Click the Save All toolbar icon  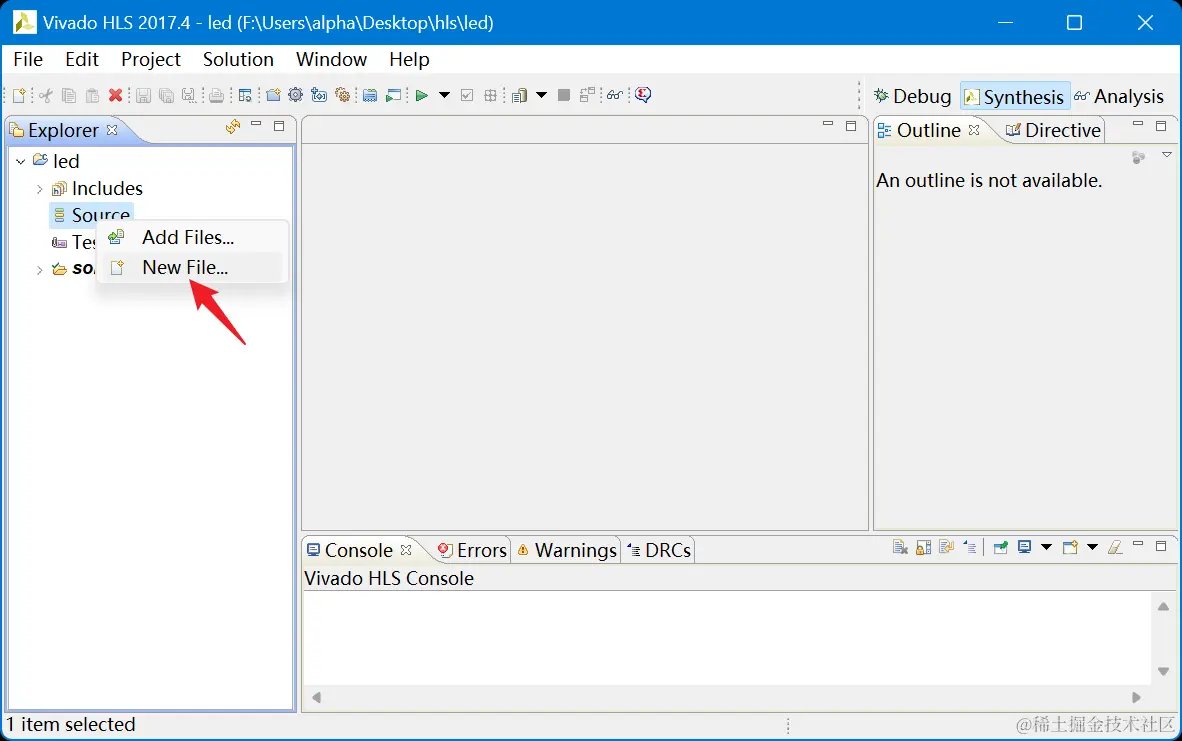click(x=167, y=95)
